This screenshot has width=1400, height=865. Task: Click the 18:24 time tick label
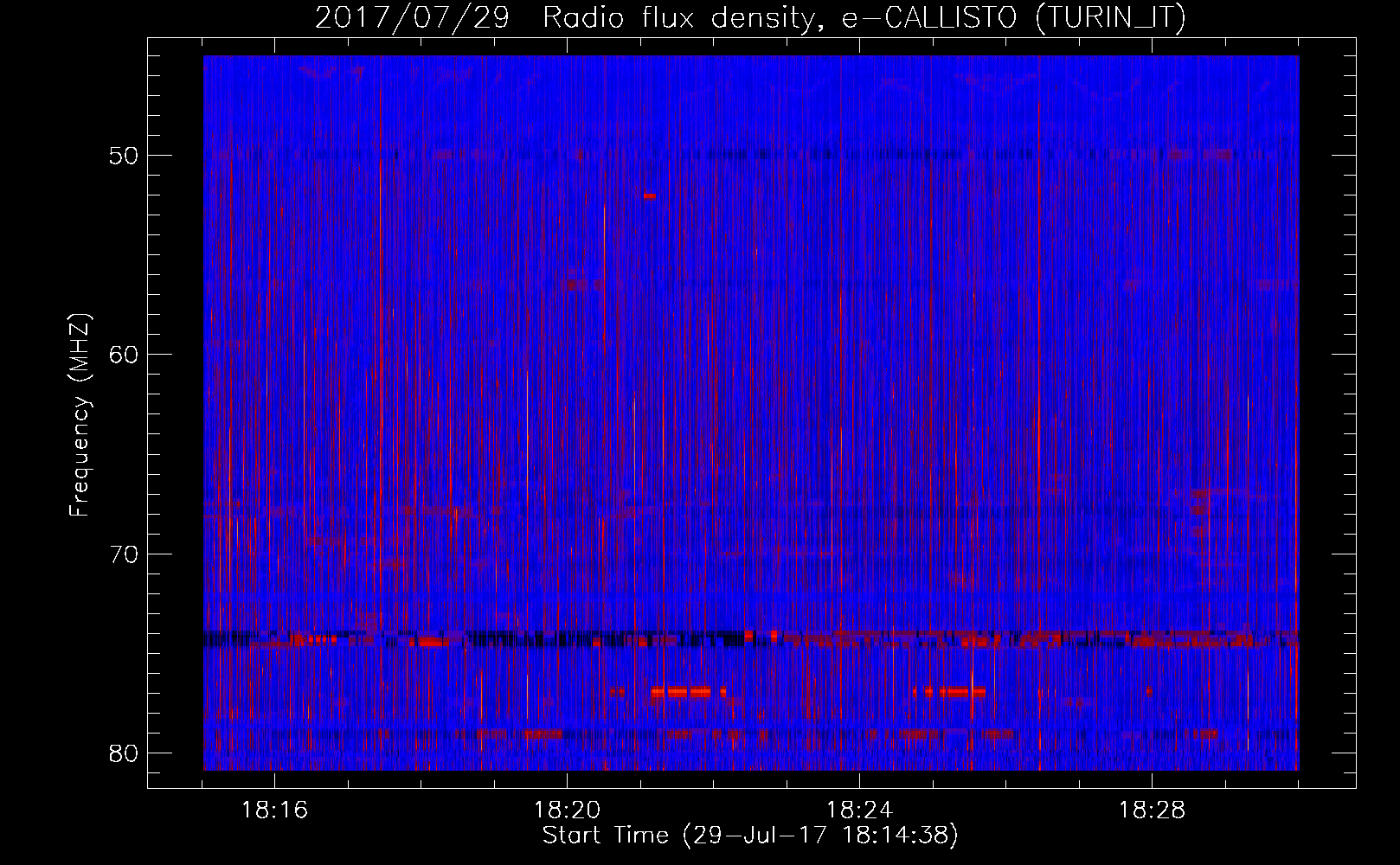(x=859, y=811)
